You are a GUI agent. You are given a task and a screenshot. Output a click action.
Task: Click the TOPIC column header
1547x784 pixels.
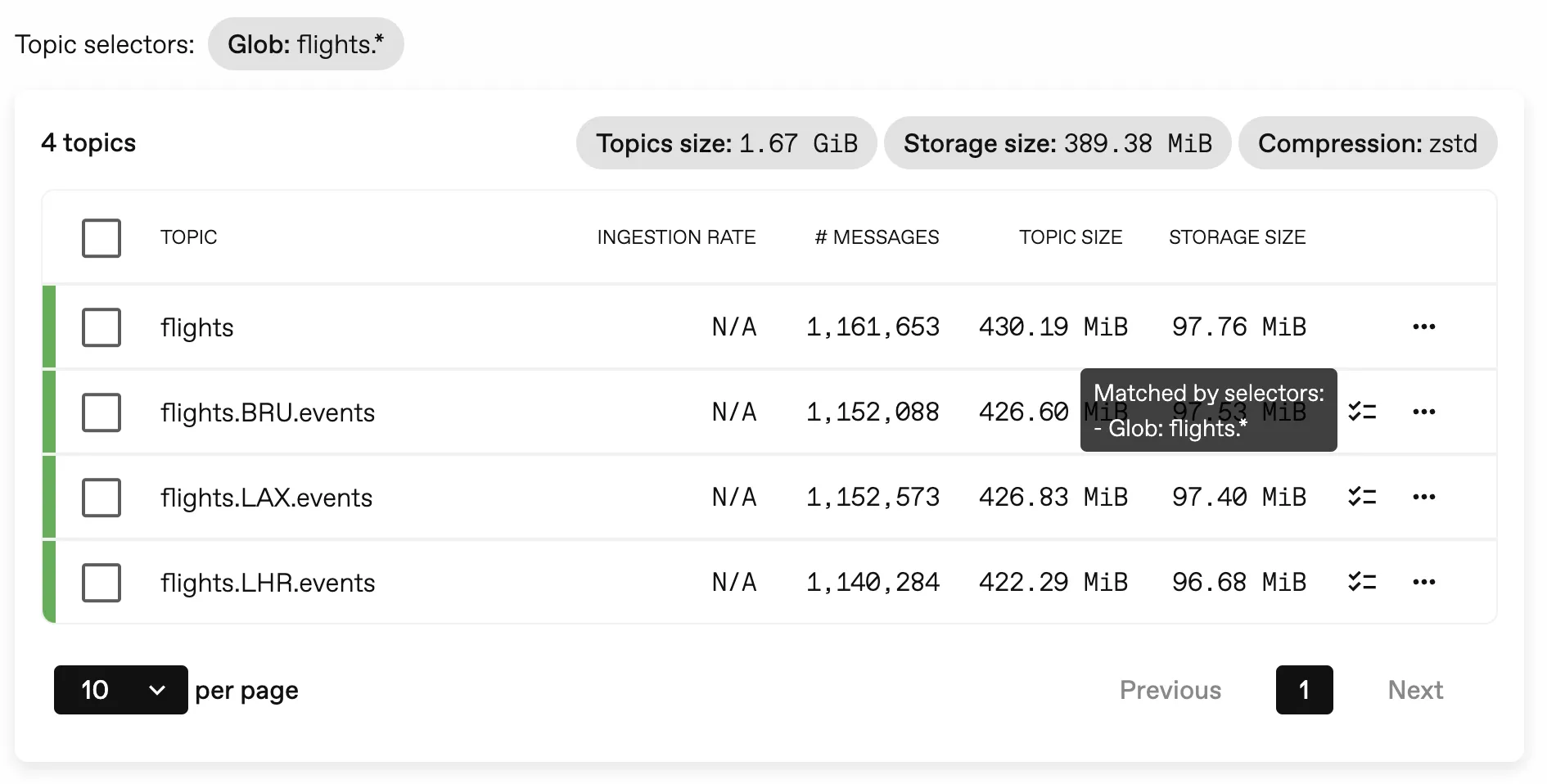(189, 237)
